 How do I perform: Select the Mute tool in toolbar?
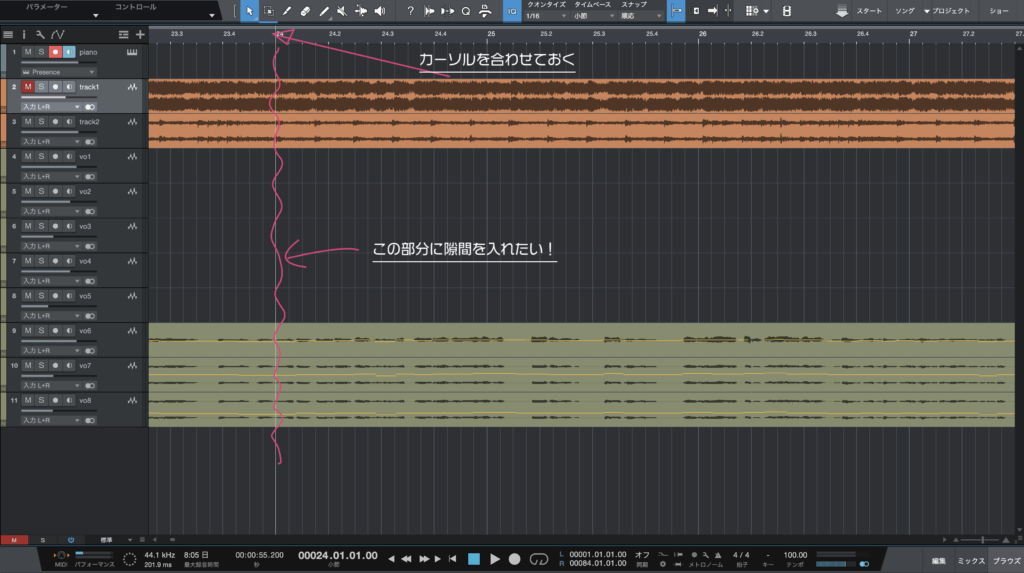(342, 11)
